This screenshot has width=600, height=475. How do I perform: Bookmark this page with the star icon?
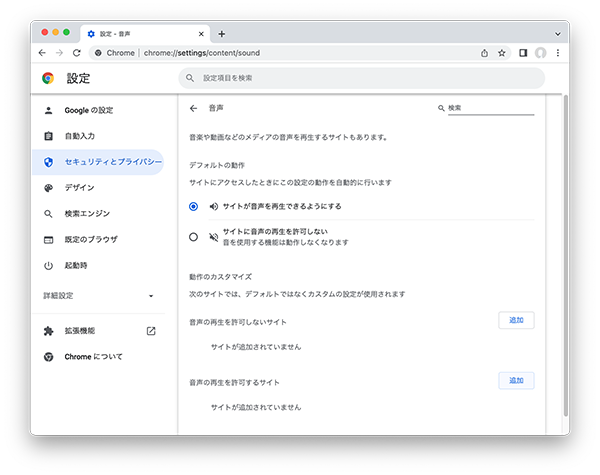coord(502,53)
